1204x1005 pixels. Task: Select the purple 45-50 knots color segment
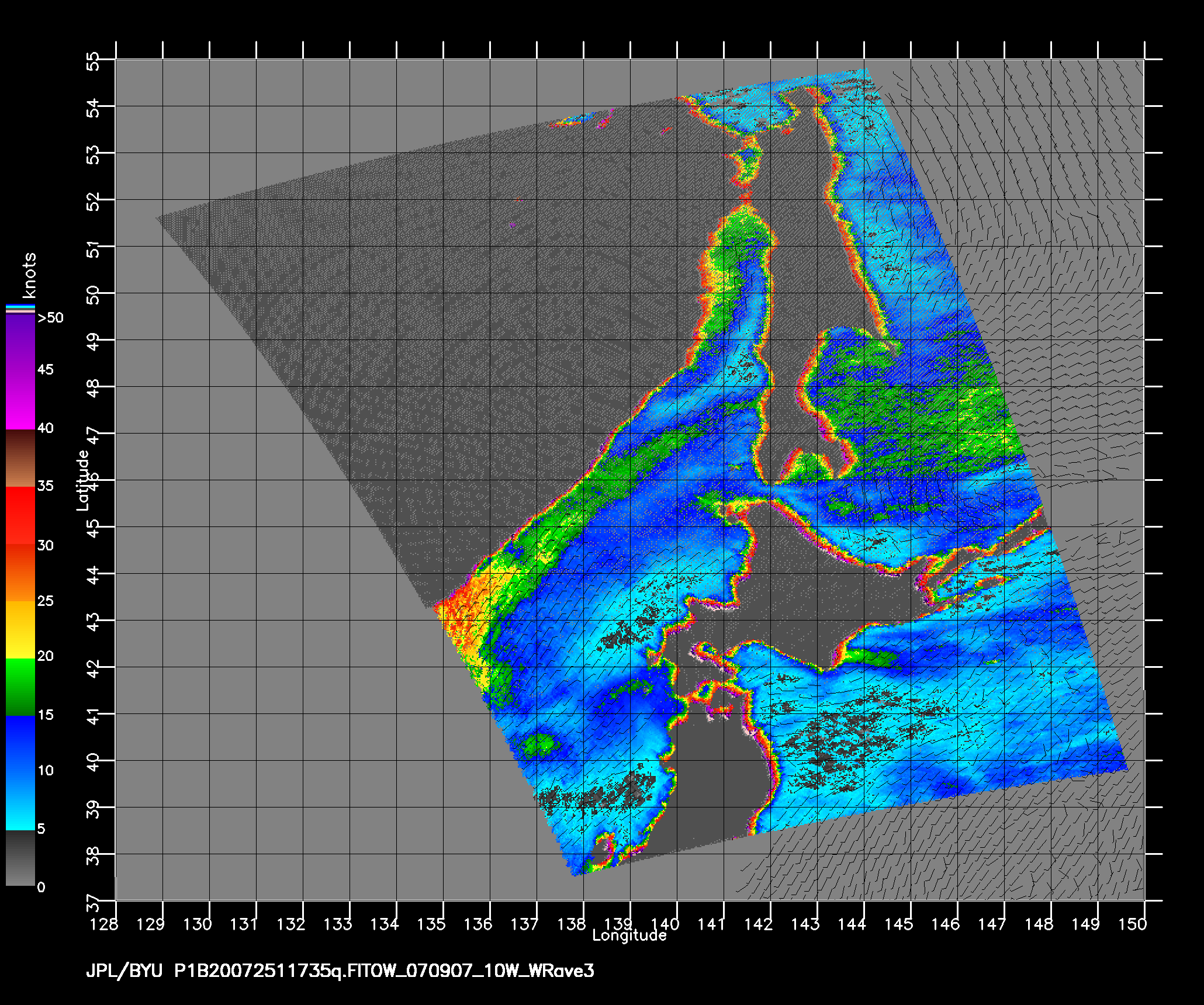pos(20,343)
